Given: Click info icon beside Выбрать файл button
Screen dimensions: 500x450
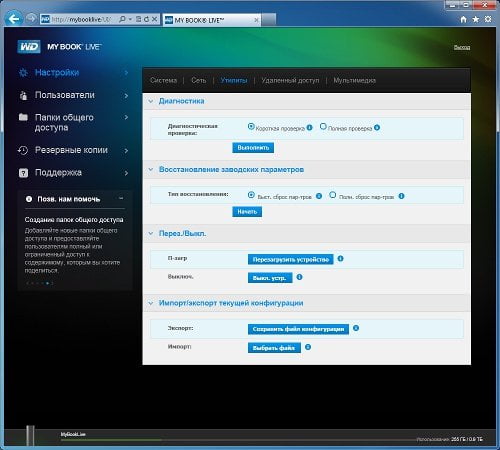Looking at the screenshot, I should click(x=308, y=347).
